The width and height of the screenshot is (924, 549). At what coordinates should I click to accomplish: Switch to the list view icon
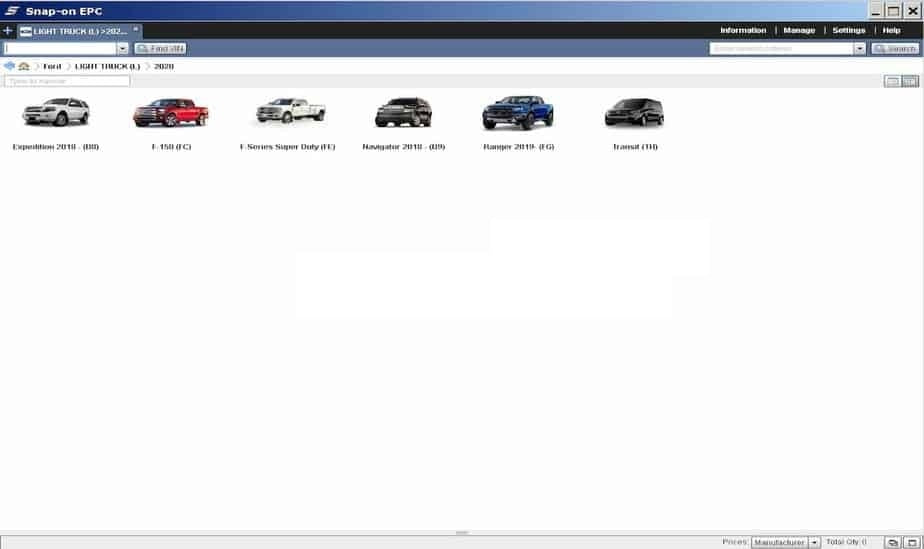892,81
